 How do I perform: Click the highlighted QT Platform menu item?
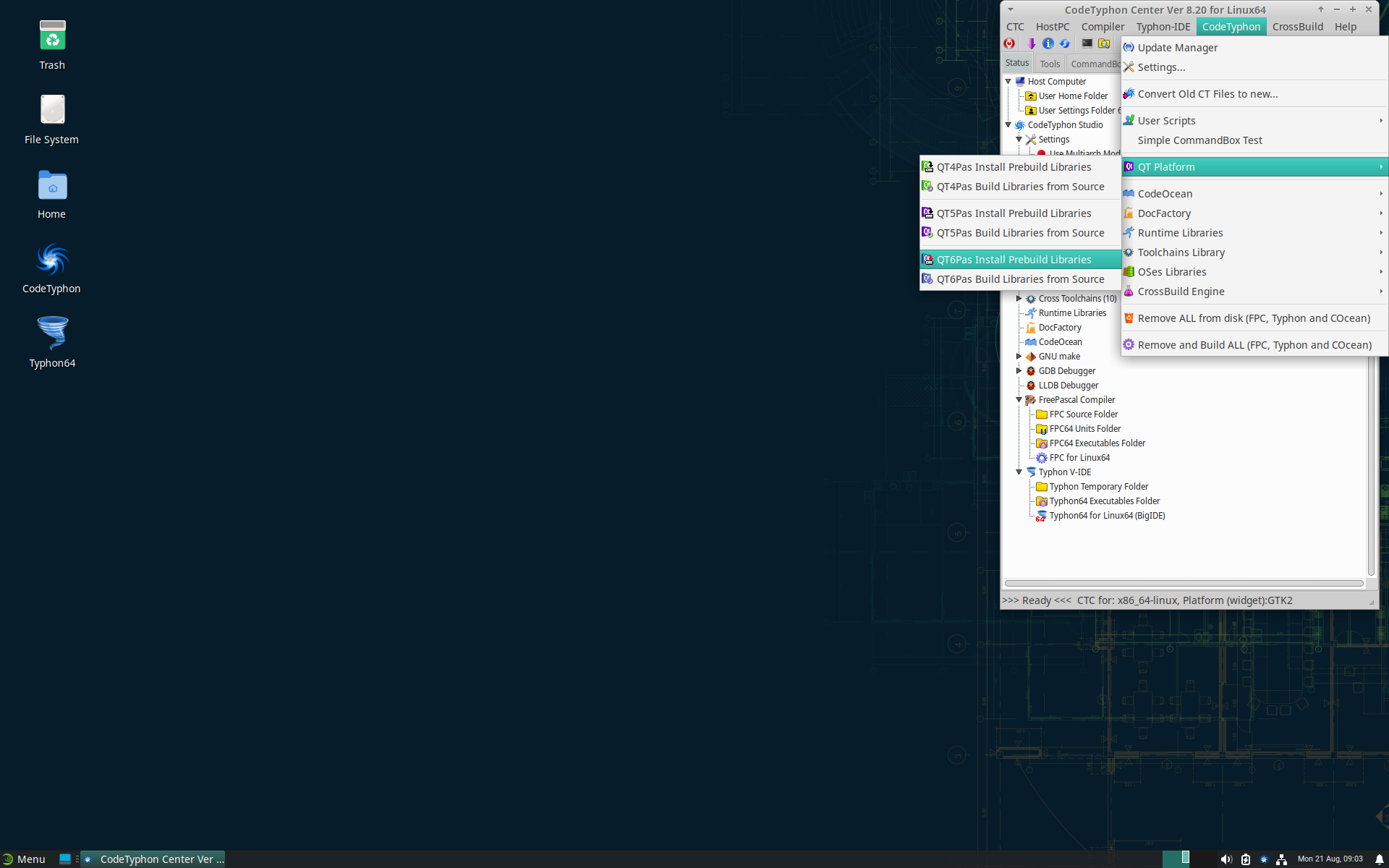[x=1254, y=167]
